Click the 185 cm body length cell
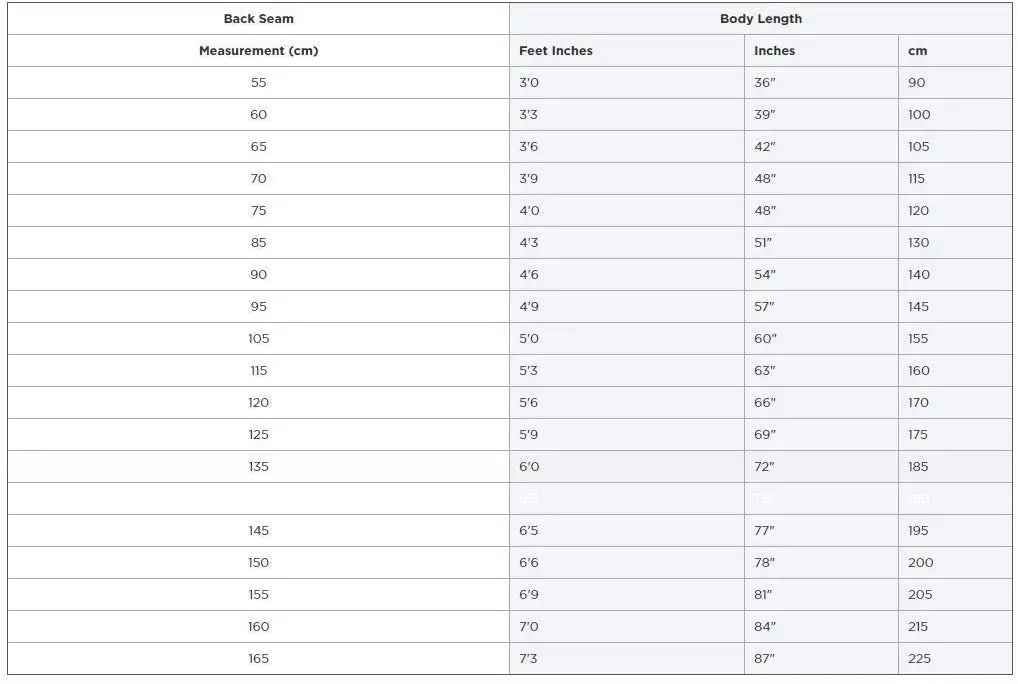The width and height of the screenshot is (1018, 684). coord(919,467)
